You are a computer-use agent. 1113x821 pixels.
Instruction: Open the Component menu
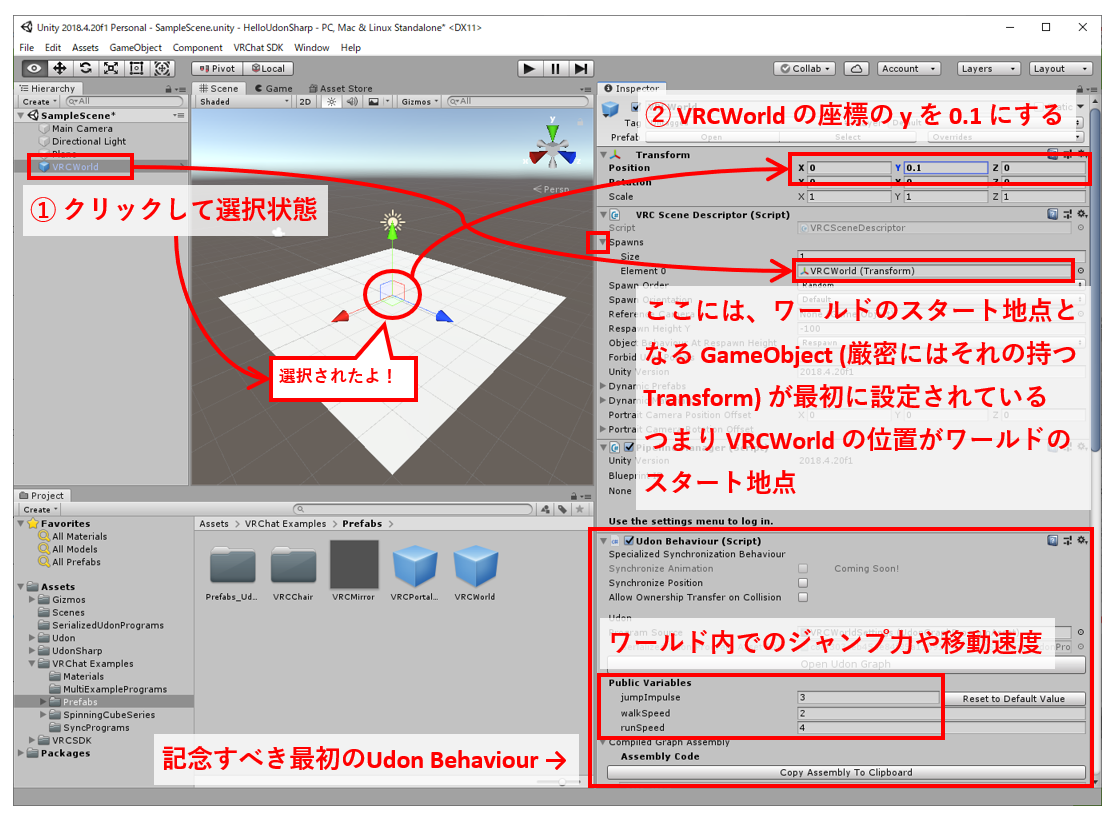(x=197, y=48)
